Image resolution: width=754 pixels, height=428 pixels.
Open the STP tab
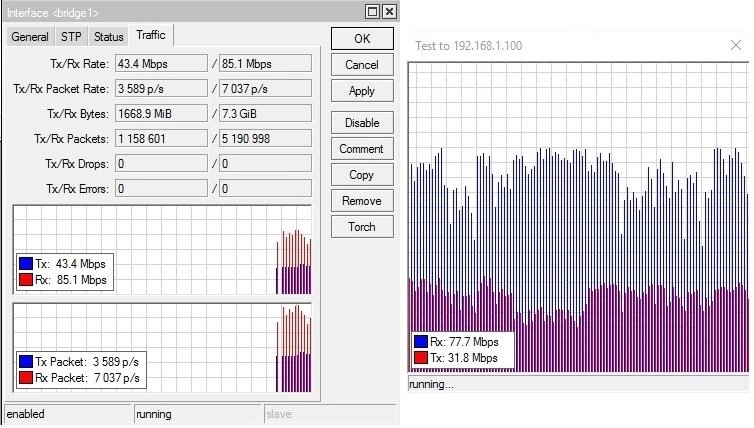click(72, 37)
